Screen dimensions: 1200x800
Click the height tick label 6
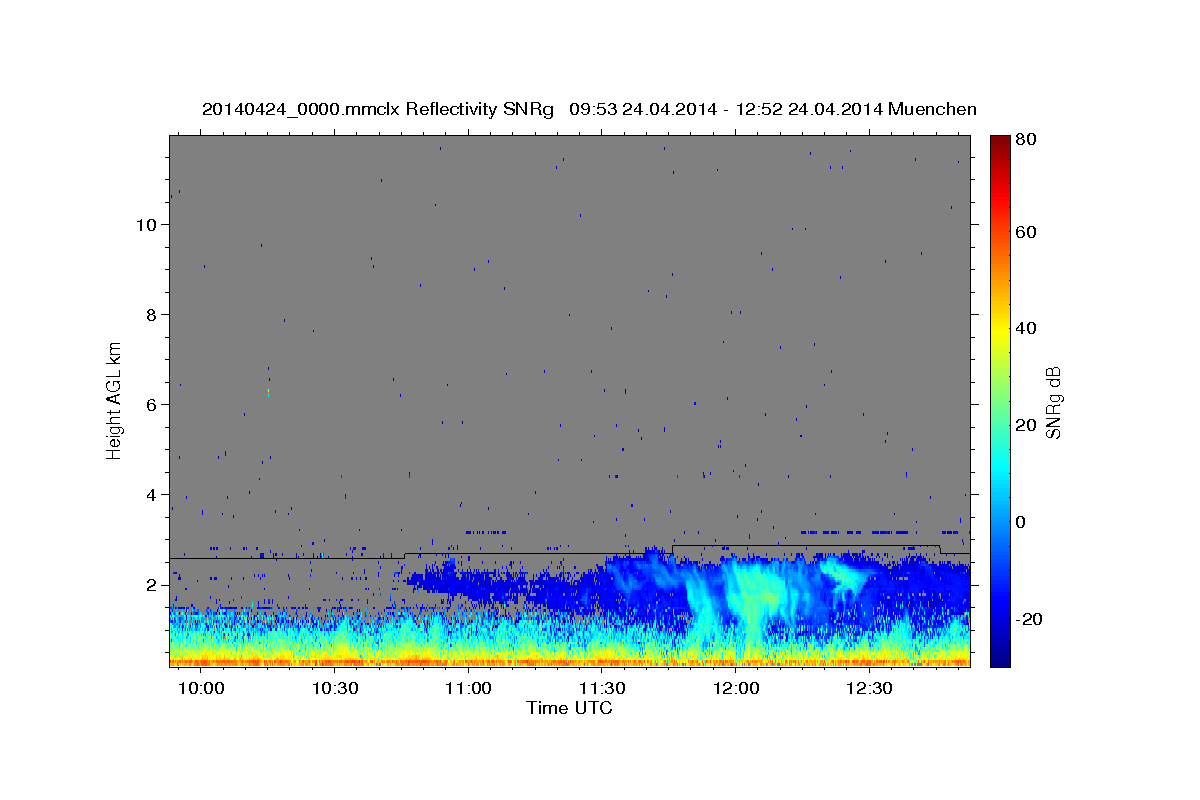(x=152, y=404)
